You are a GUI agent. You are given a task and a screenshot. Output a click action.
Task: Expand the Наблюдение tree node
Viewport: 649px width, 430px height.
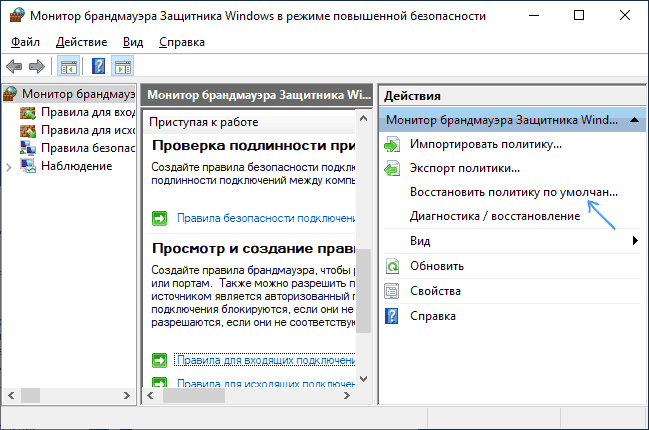click(x=10, y=166)
